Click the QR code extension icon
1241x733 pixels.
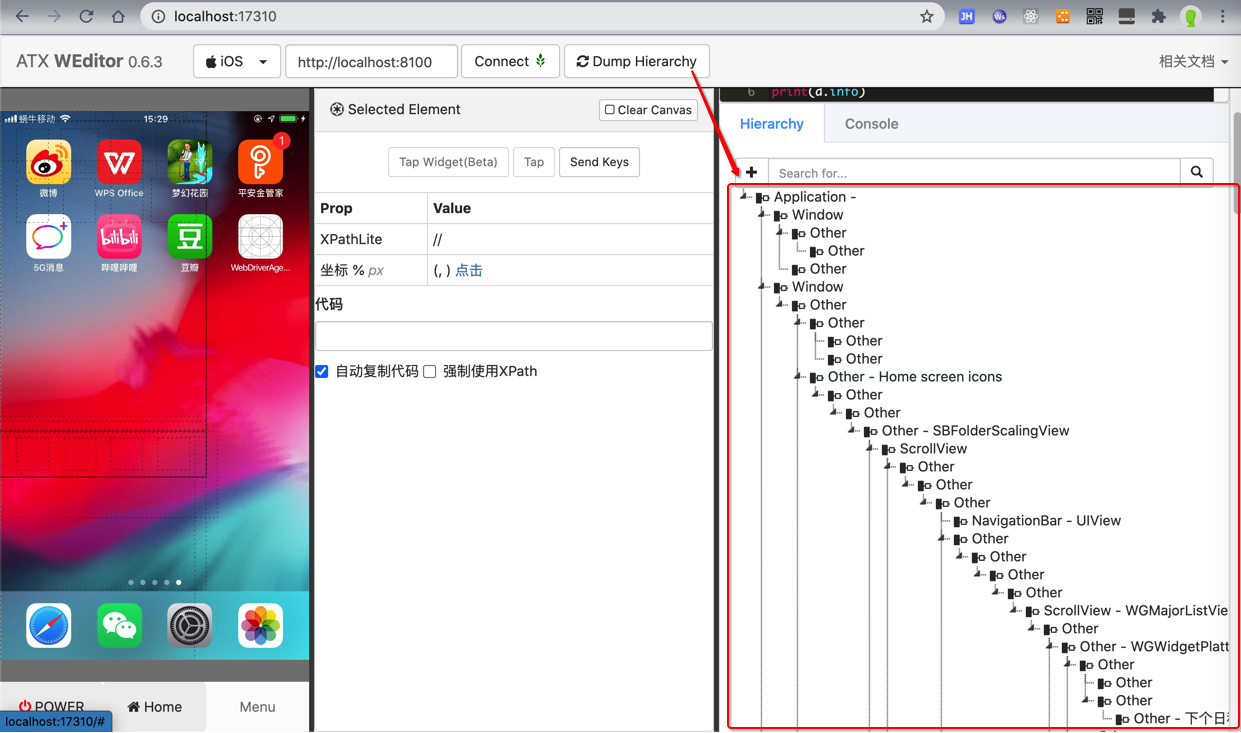(x=1094, y=16)
